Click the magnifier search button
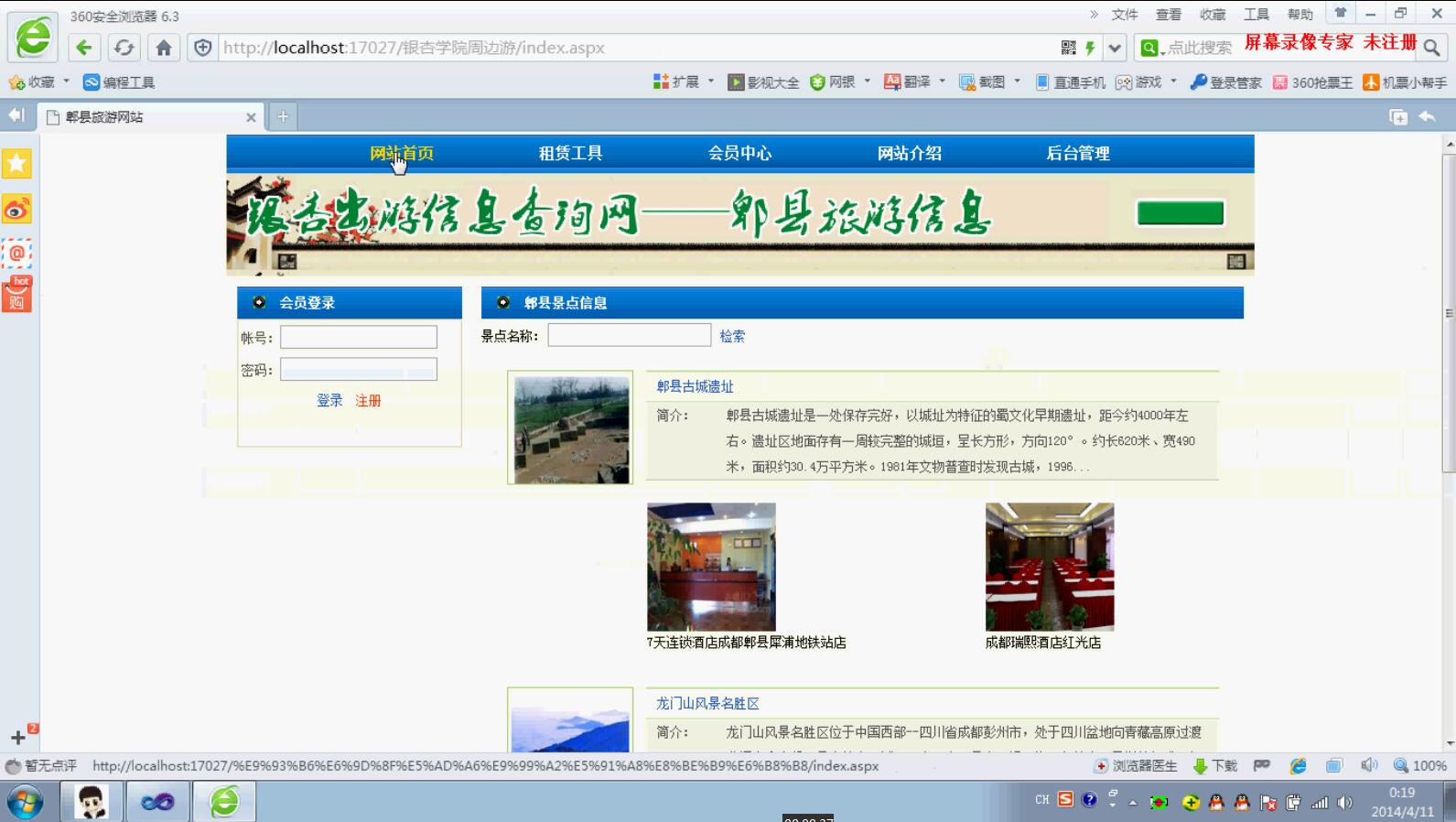Screen dimensions: 1456x822 1432,48
